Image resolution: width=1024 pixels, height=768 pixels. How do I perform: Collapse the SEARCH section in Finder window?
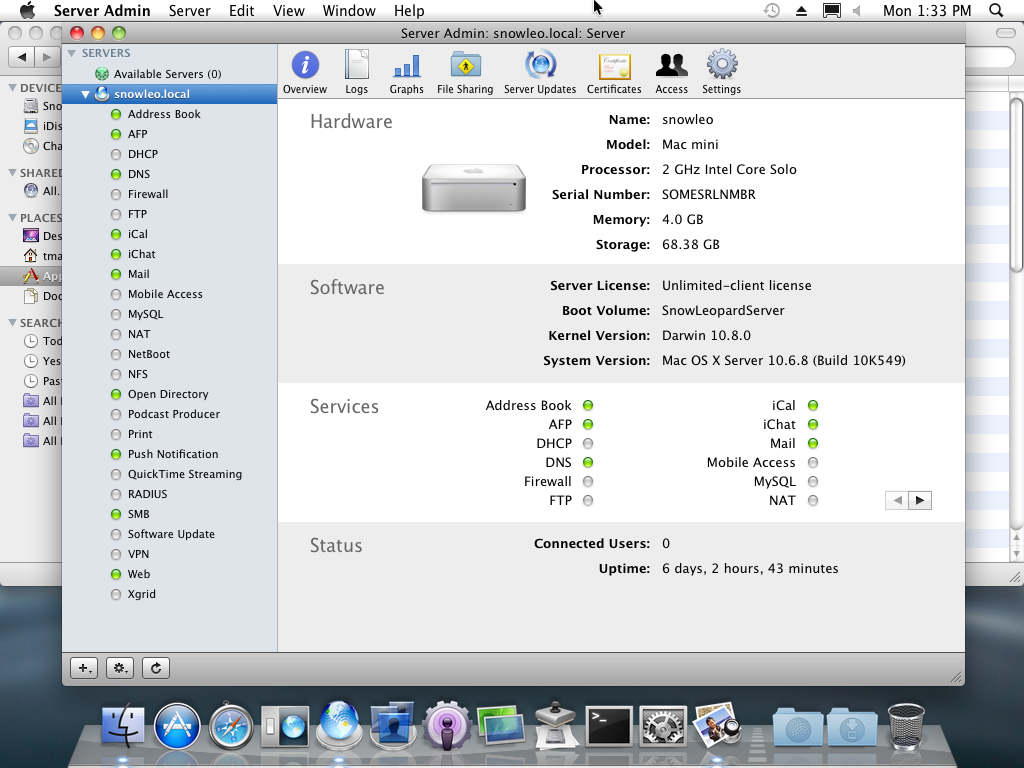click(12, 323)
